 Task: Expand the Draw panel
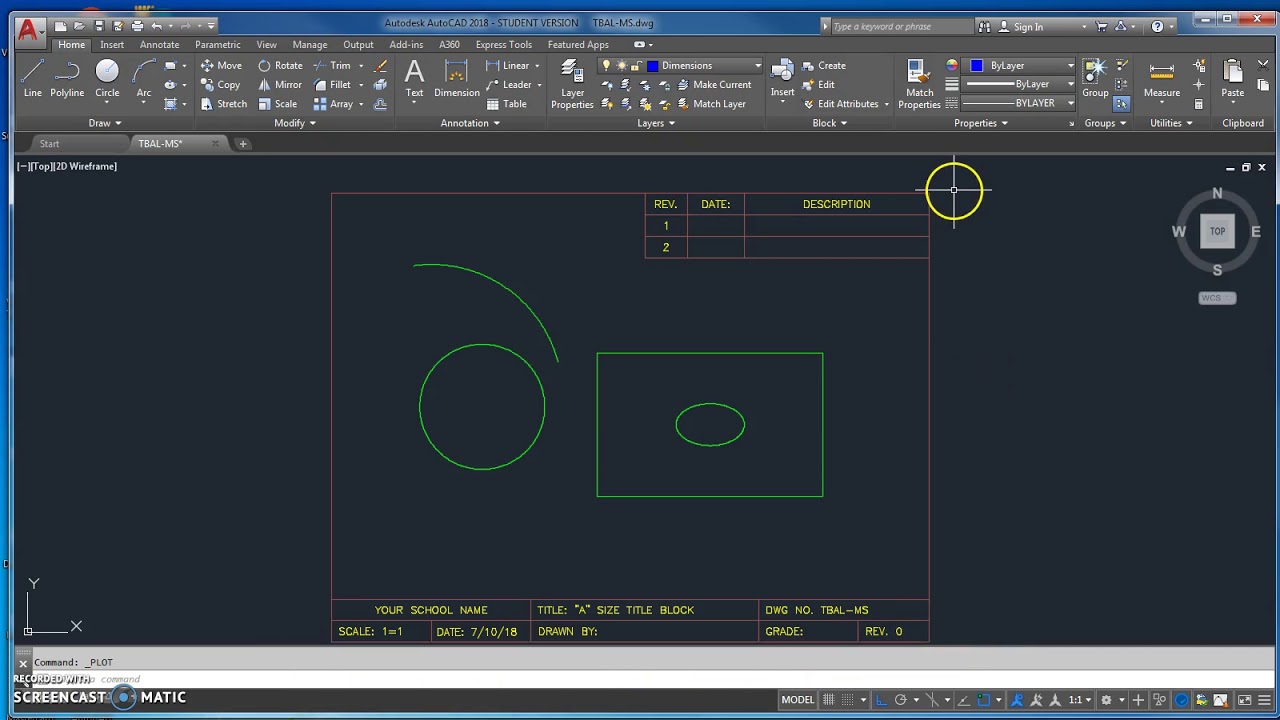[x=104, y=123]
